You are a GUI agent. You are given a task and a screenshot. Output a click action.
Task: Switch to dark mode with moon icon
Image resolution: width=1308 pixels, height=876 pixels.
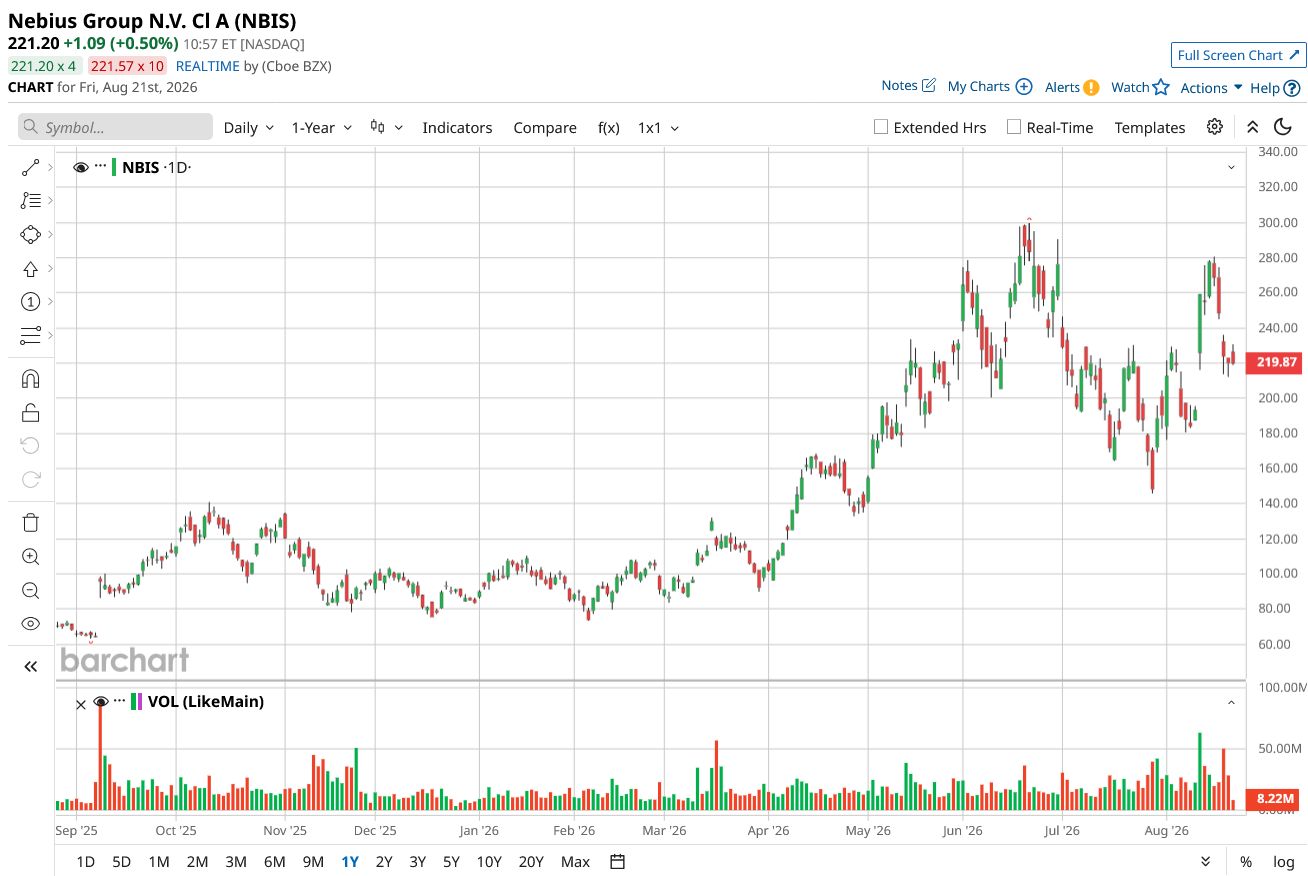coord(1283,127)
